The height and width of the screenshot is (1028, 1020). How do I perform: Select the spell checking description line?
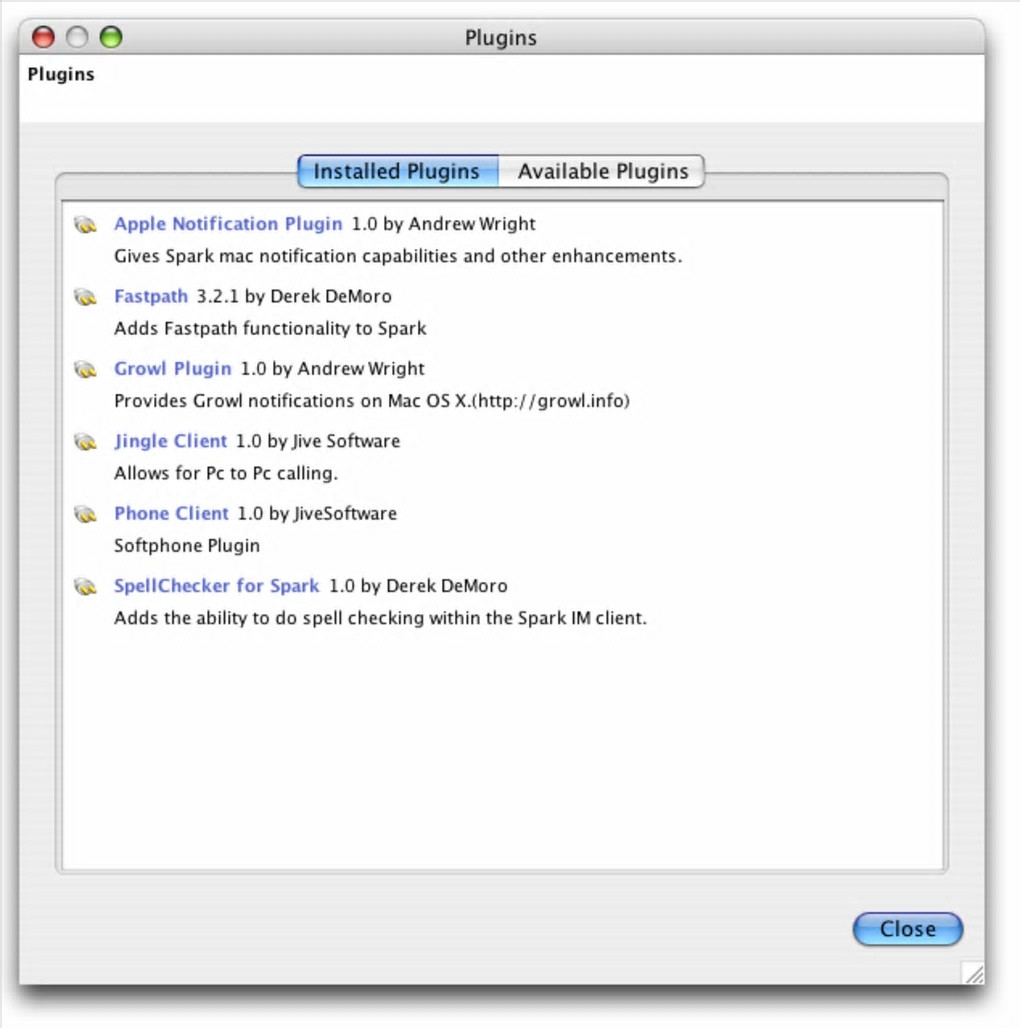click(380, 618)
